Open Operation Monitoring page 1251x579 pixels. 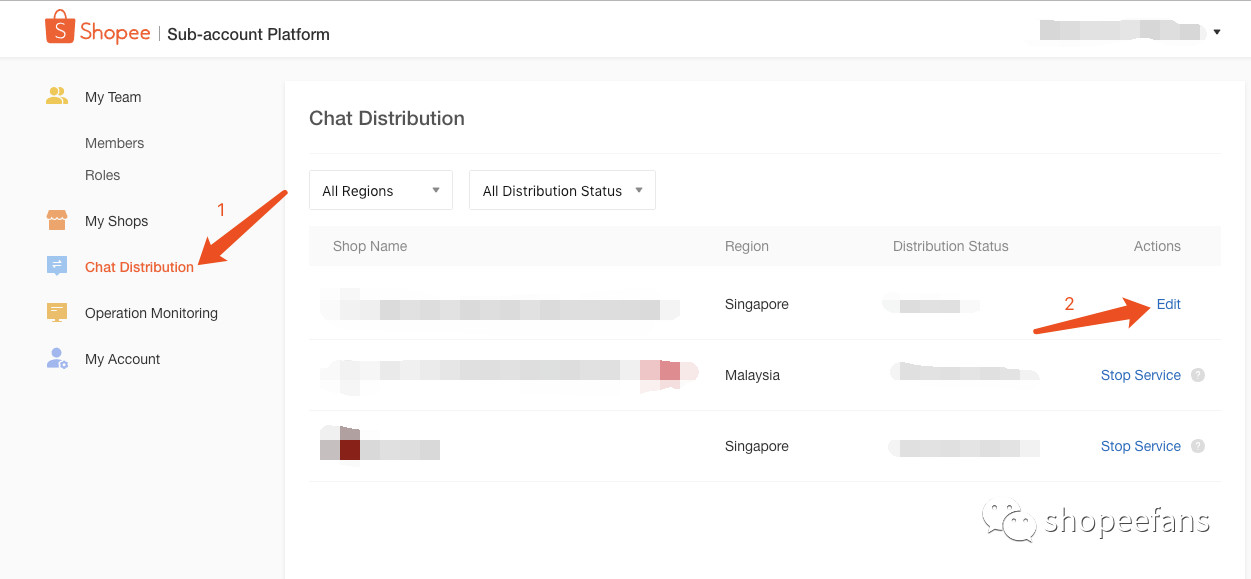[151, 313]
